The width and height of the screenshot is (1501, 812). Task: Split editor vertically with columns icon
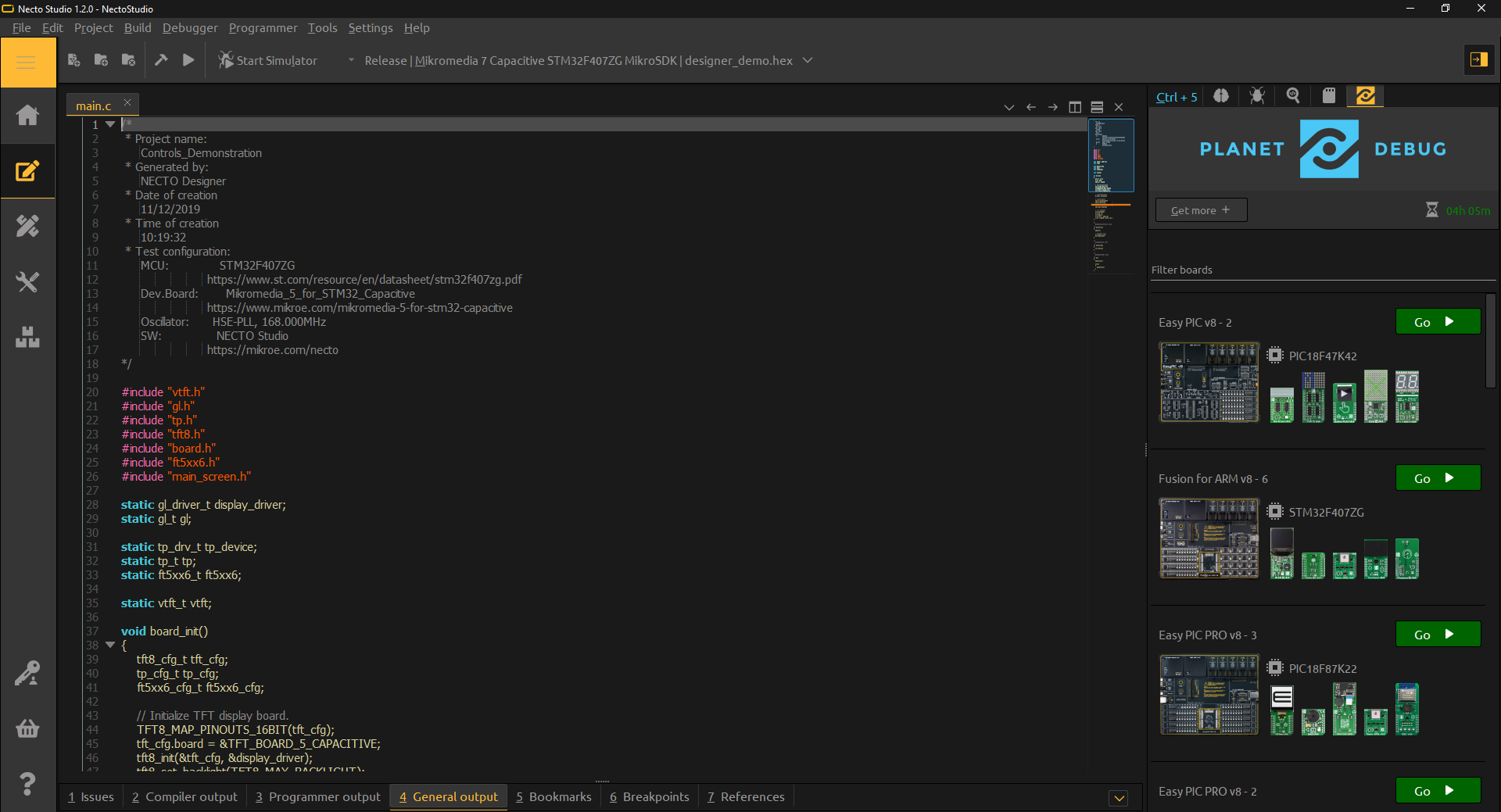point(1075,107)
